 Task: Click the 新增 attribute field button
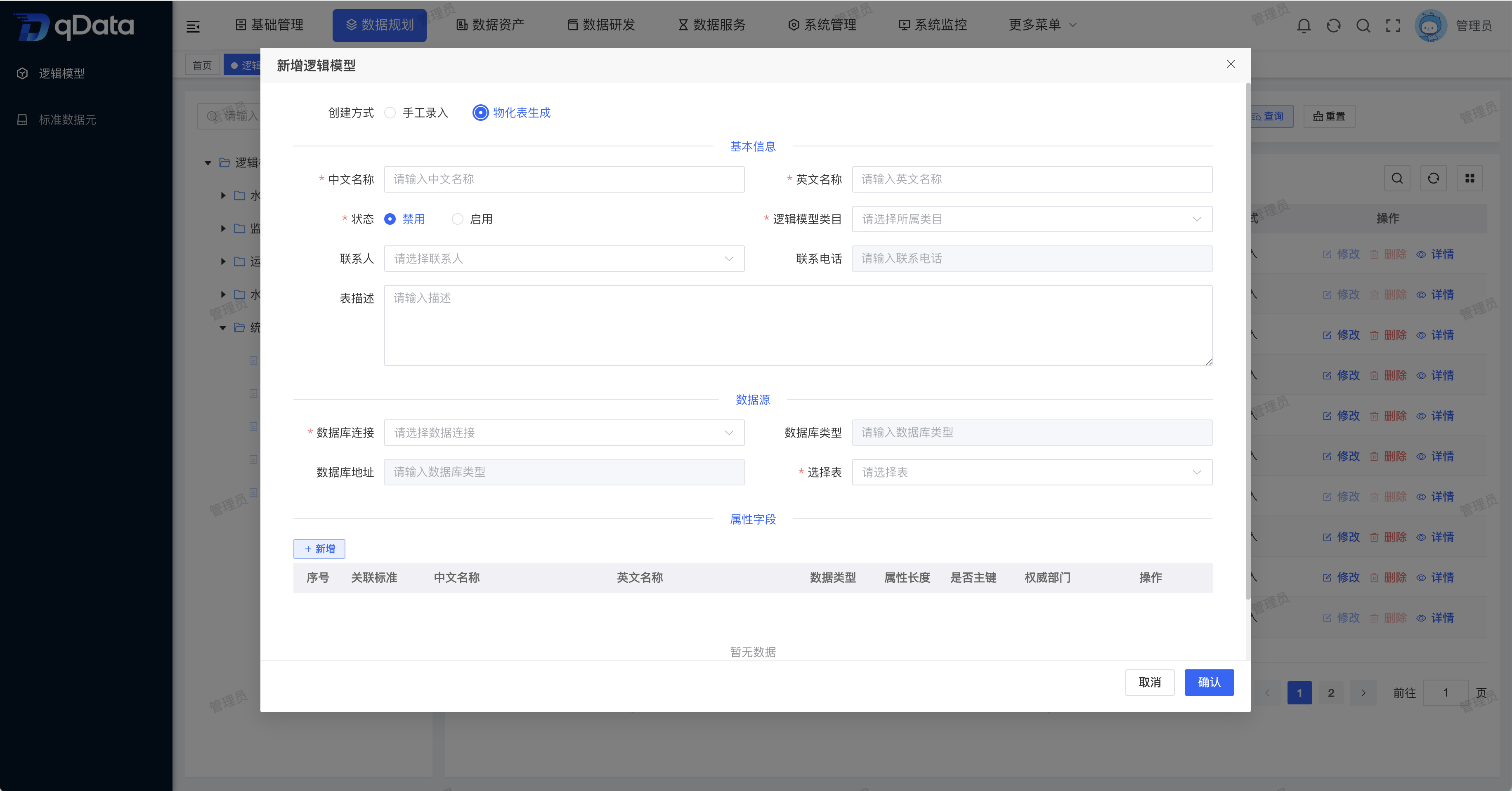319,549
